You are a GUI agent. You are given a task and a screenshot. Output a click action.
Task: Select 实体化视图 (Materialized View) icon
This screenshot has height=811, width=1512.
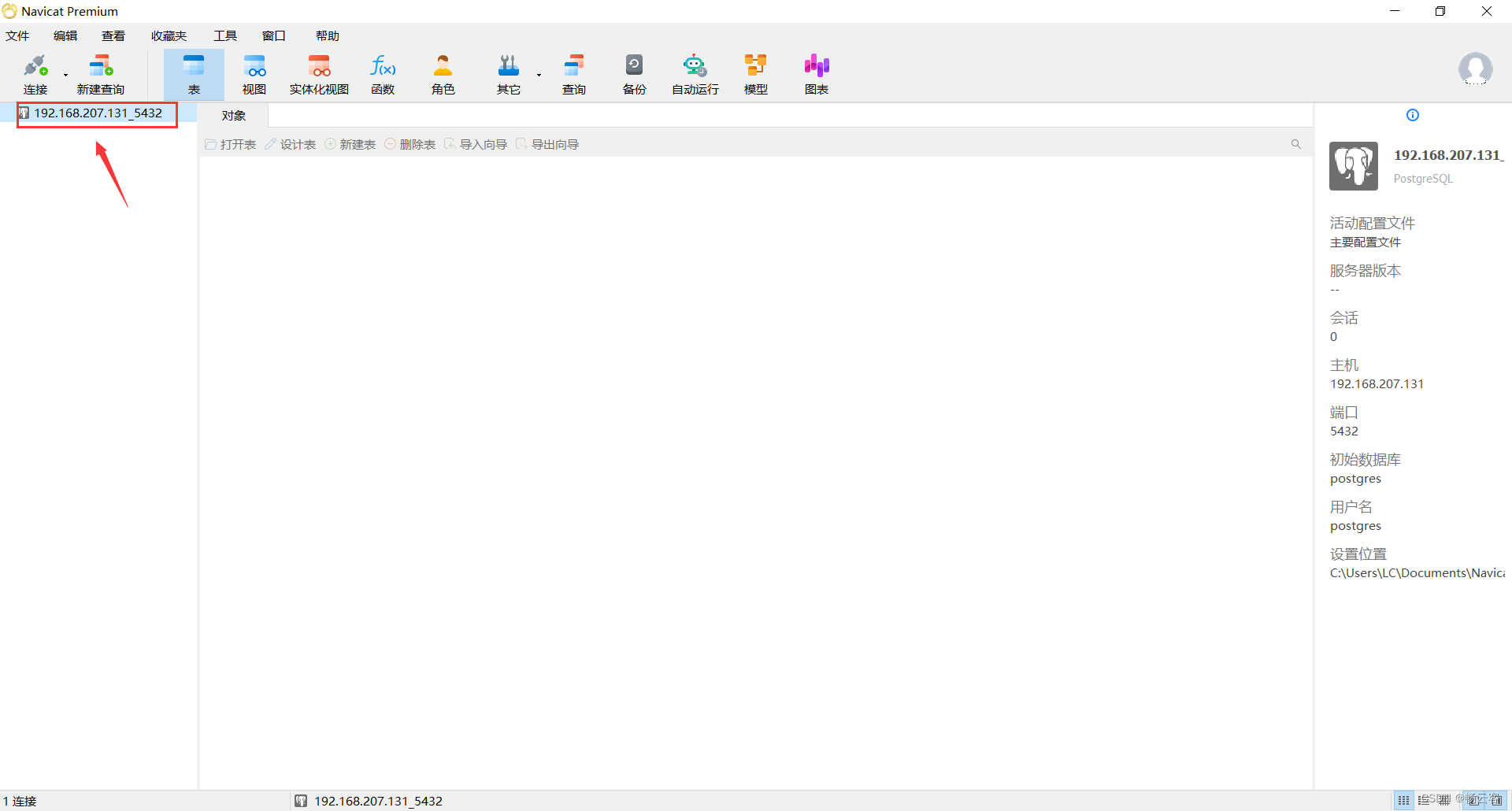319,75
